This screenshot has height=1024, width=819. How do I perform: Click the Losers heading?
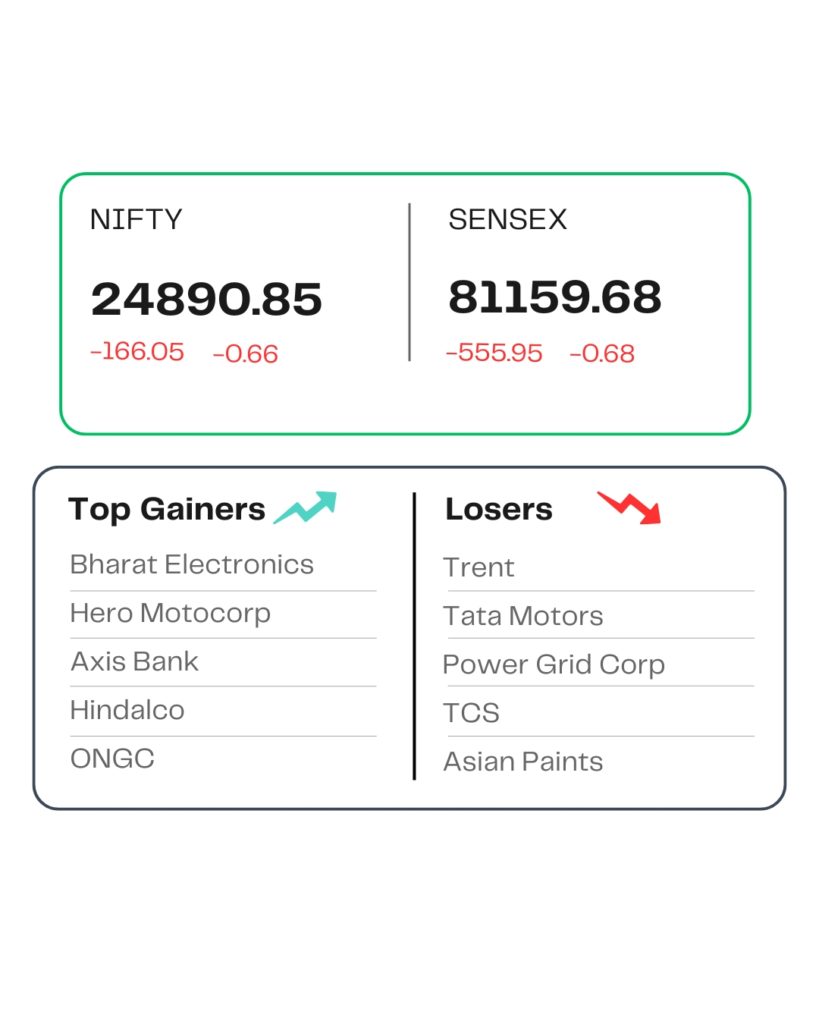(x=499, y=509)
